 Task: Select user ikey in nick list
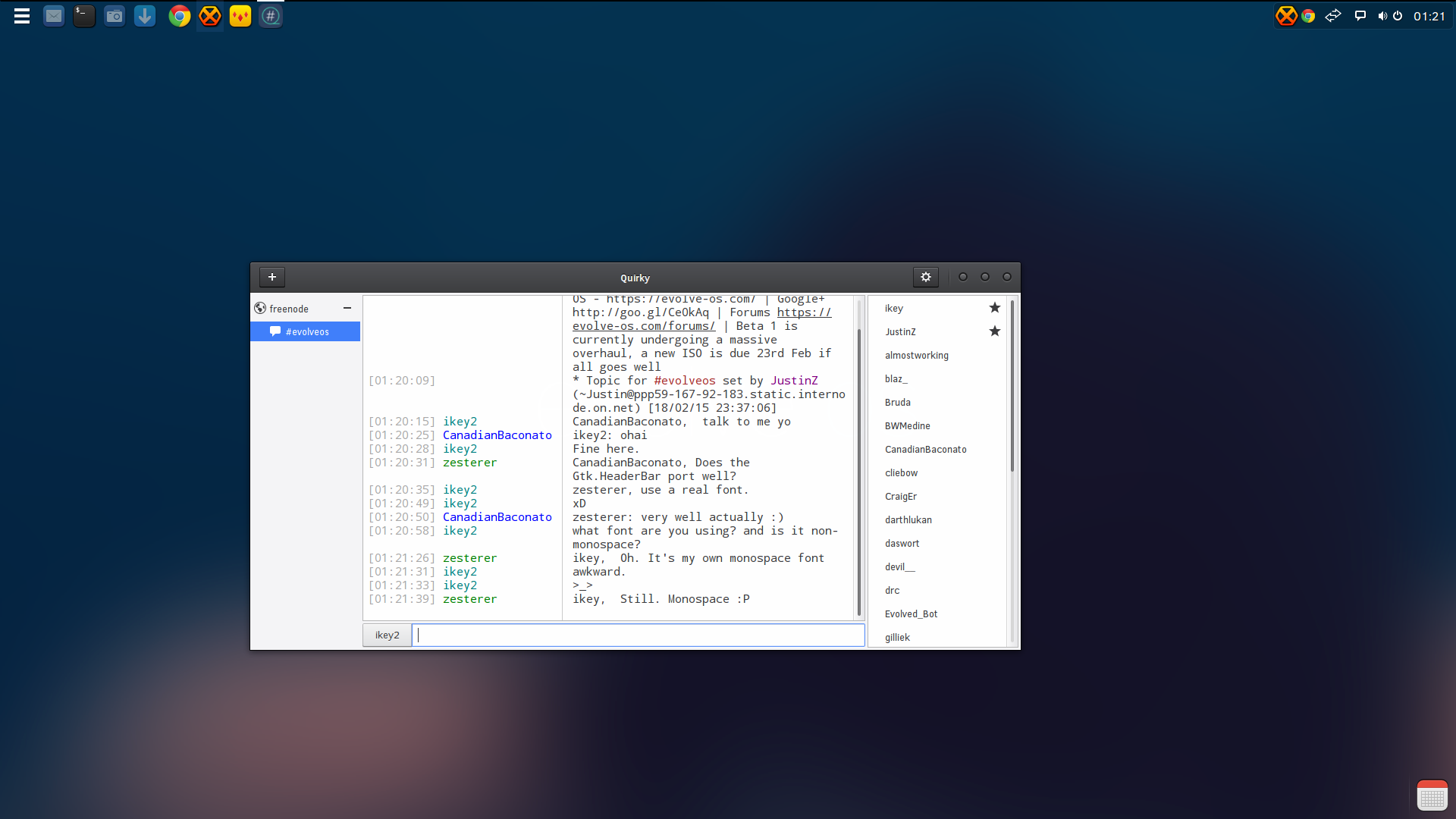coord(937,308)
